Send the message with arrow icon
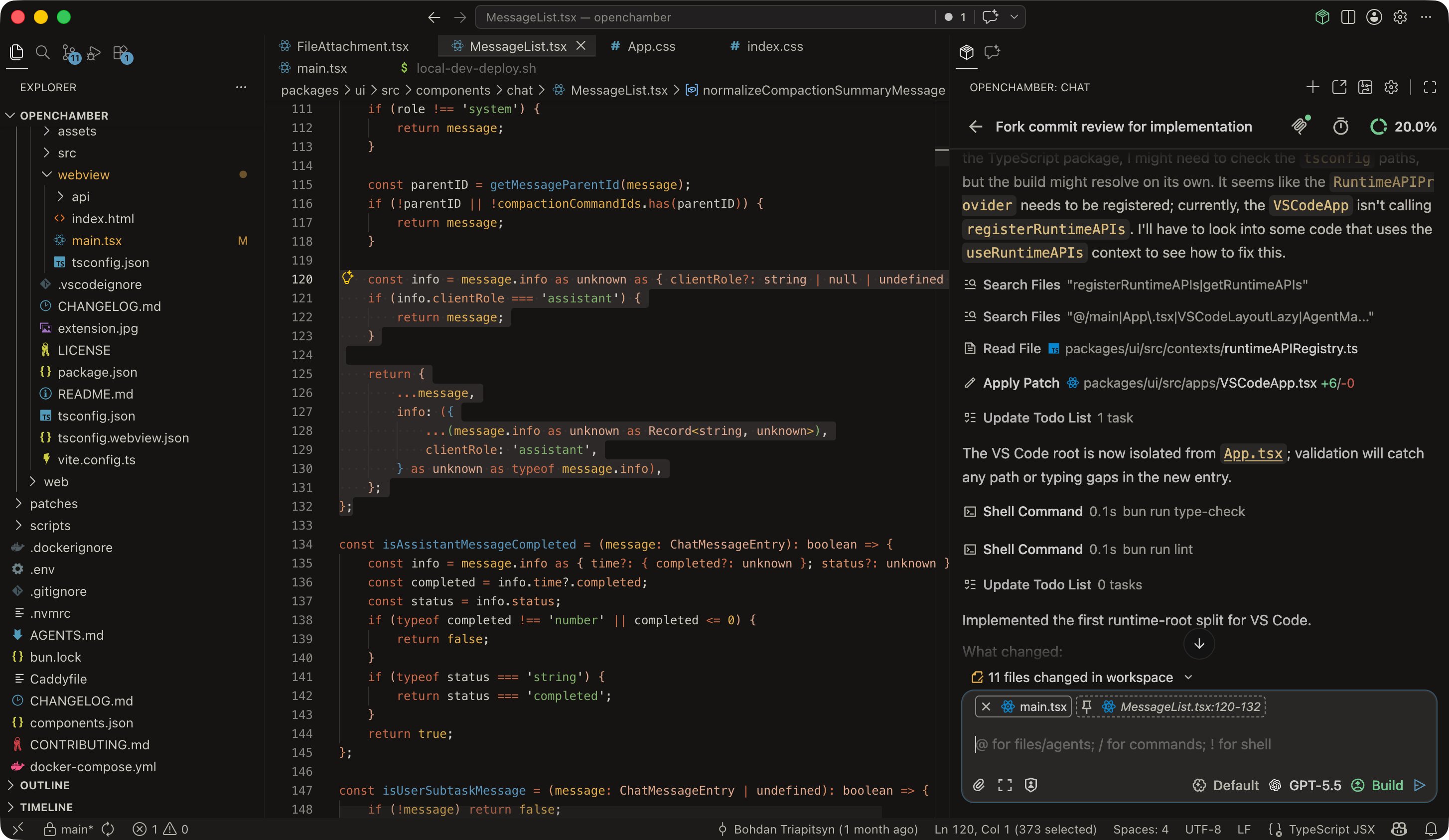This screenshot has height=840, width=1449. [1420, 785]
